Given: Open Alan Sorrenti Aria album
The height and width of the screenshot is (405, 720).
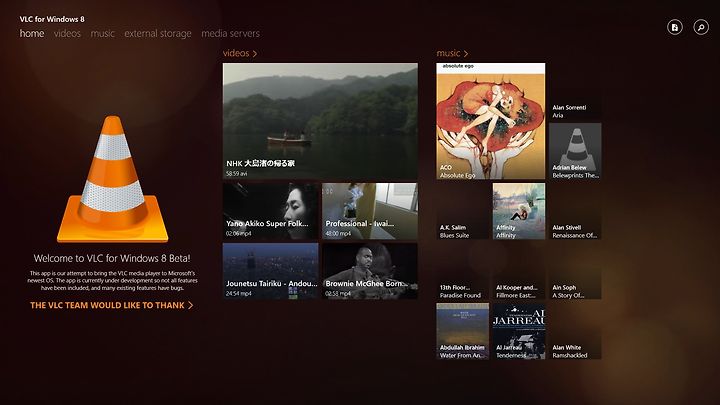Looking at the screenshot, I should [575, 91].
